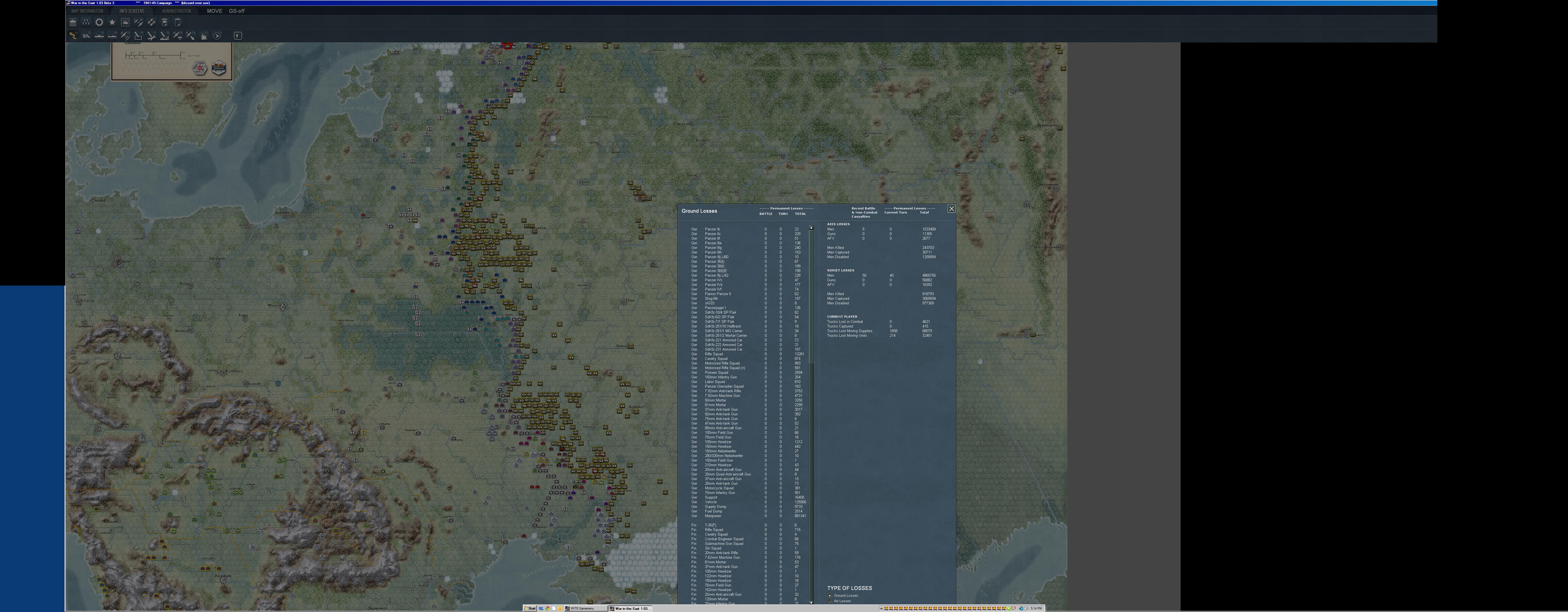Open the ADMINISTRATION tab
This screenshot has width=1568, height=612.
[176, 11]
